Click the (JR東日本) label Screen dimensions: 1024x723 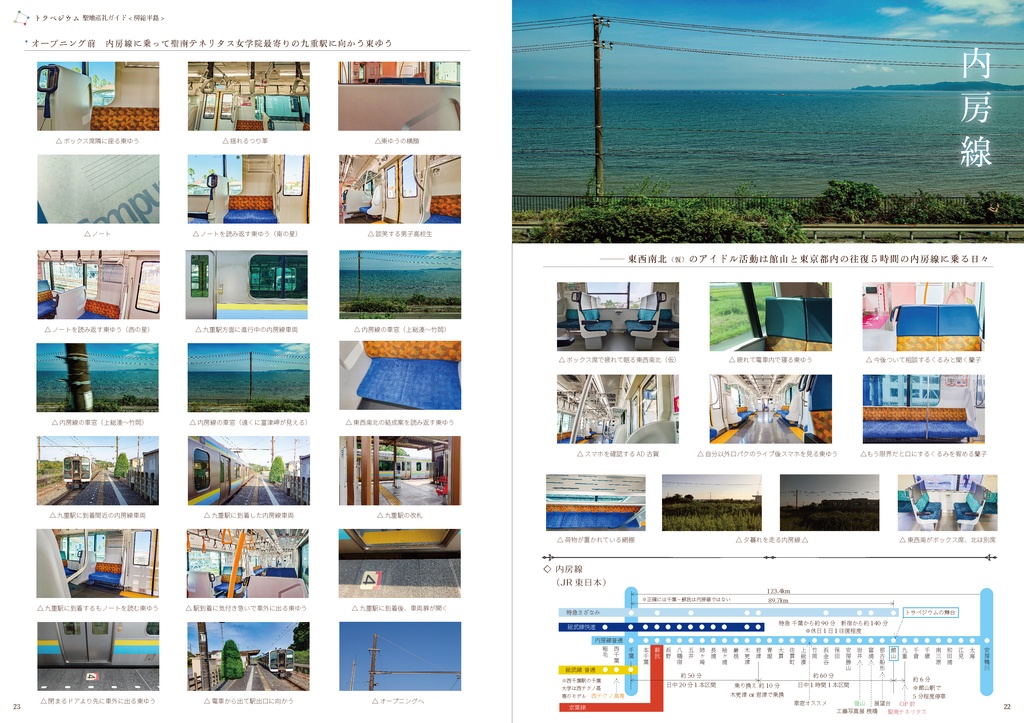click(x=581, y=582)
